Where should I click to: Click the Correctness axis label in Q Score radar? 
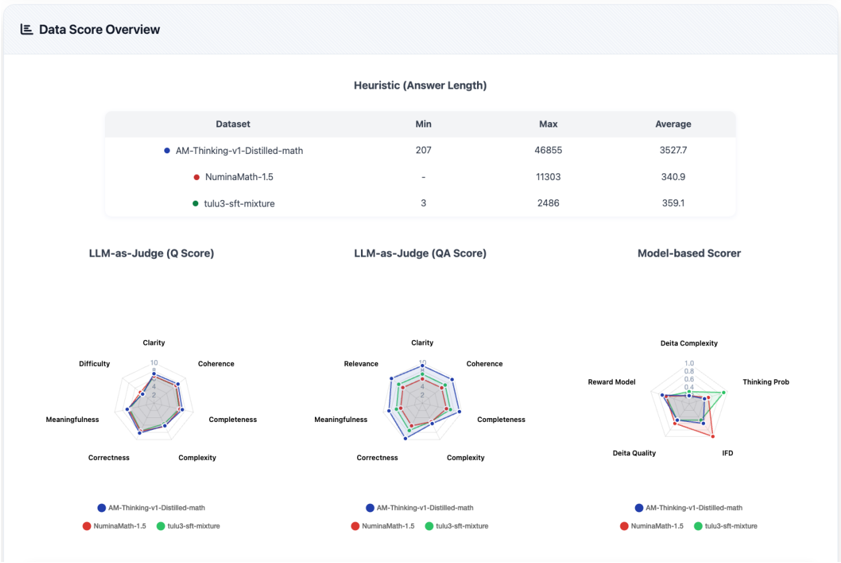tap(109, 457)
